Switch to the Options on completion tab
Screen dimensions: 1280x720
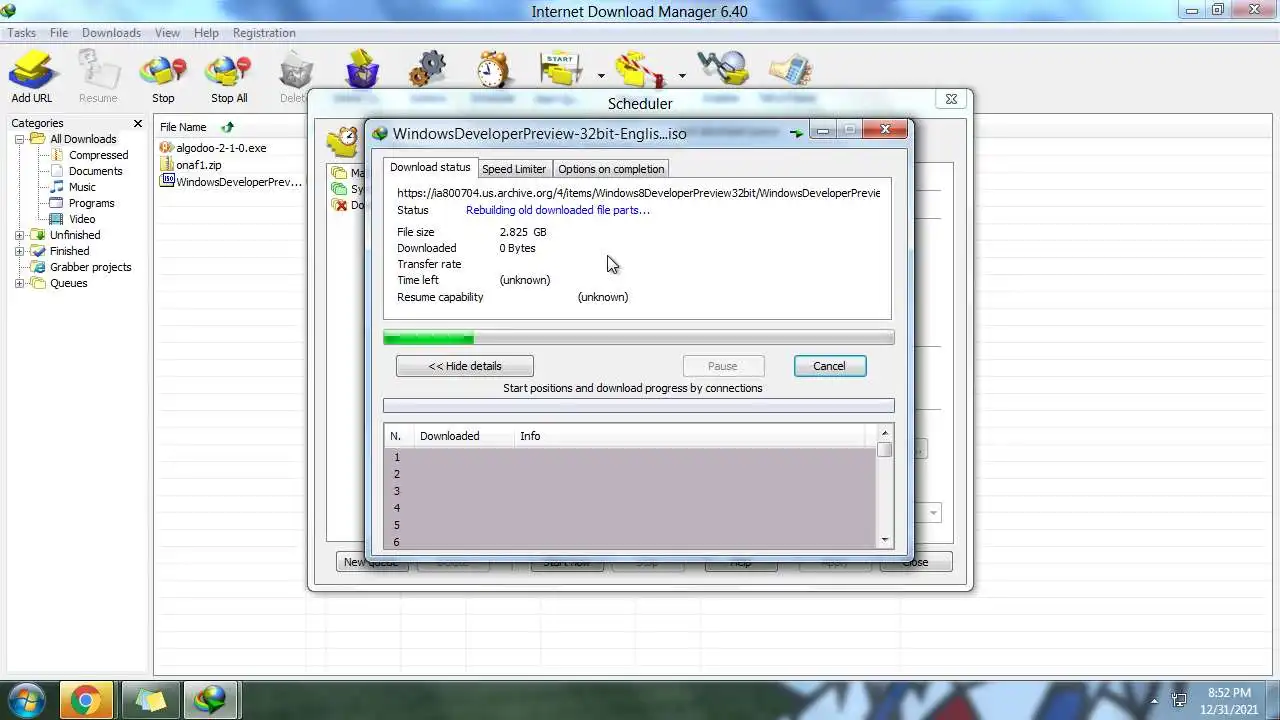click(x=611, y=169)
